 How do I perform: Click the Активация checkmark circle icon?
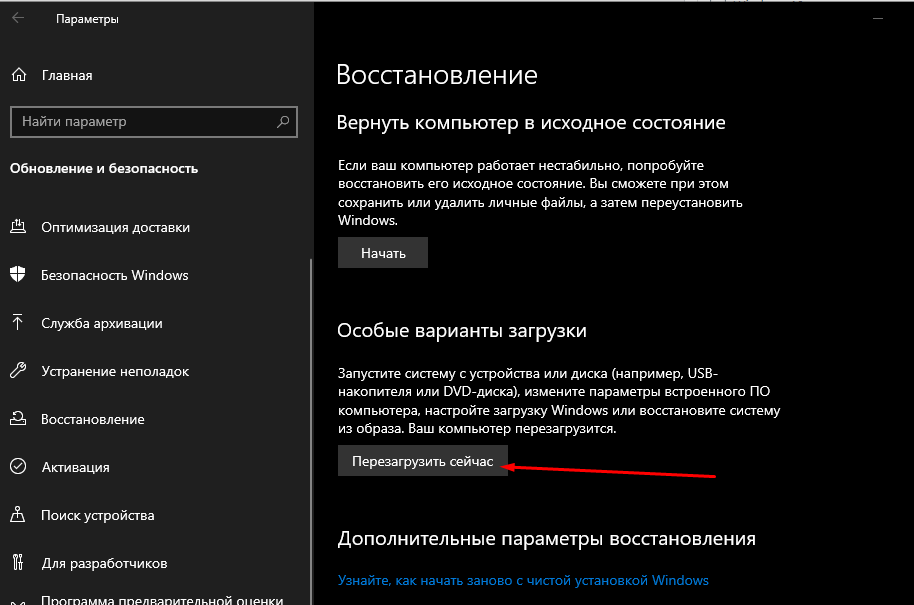coord(18,467)
